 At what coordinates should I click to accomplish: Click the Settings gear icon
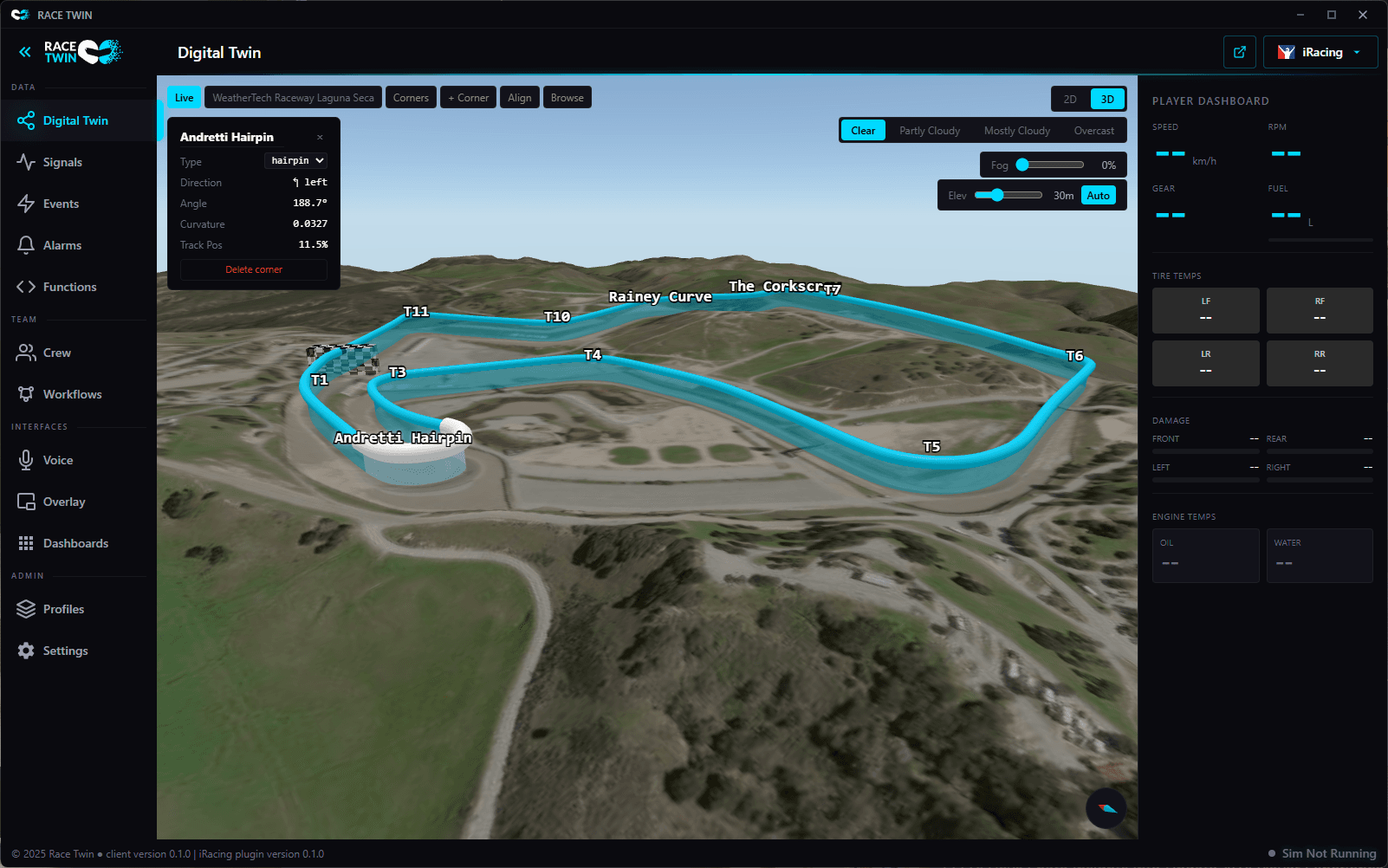(x=26, y=651)
